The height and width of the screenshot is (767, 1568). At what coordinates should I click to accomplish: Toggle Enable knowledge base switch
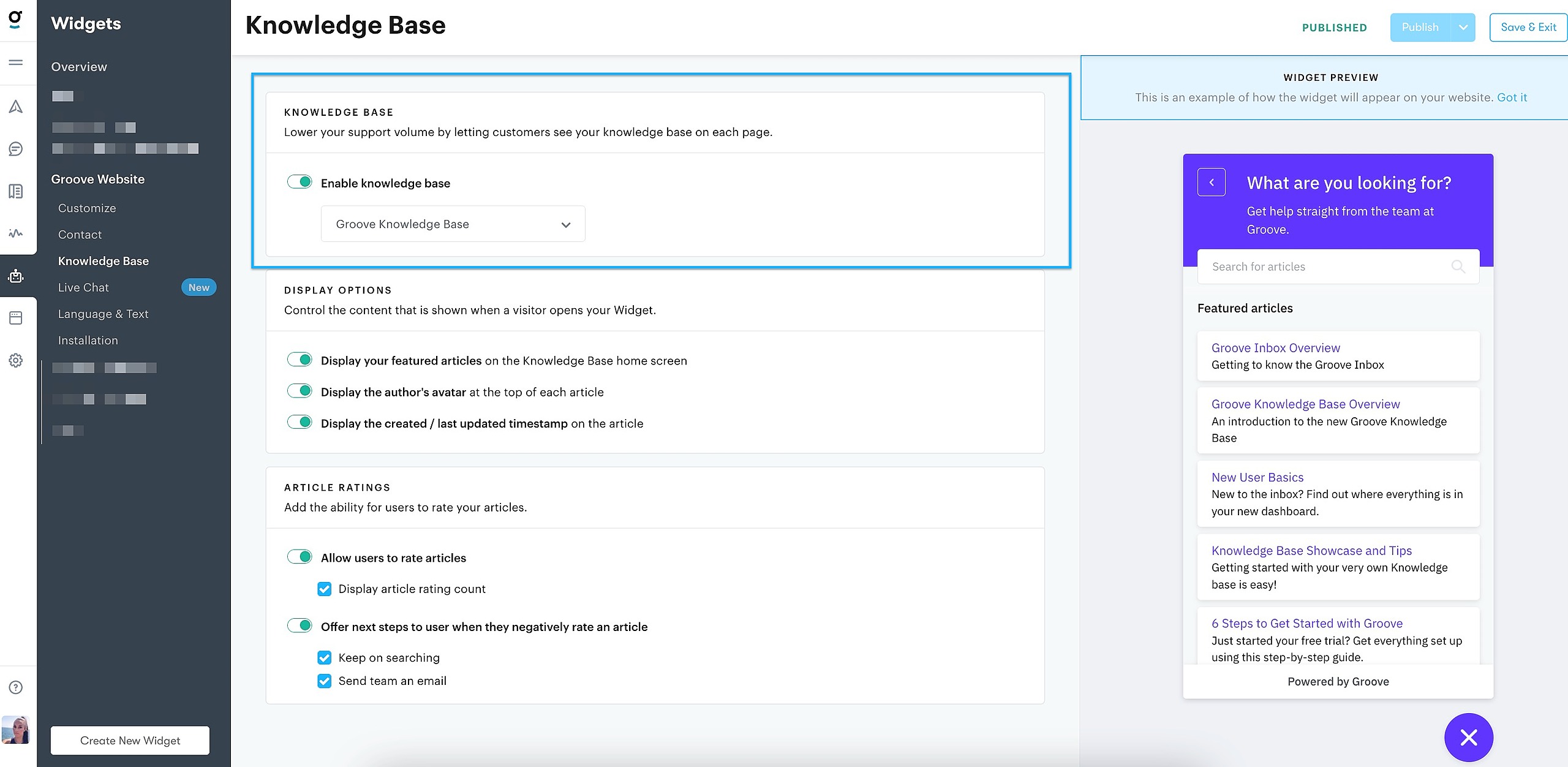[300, 183]
